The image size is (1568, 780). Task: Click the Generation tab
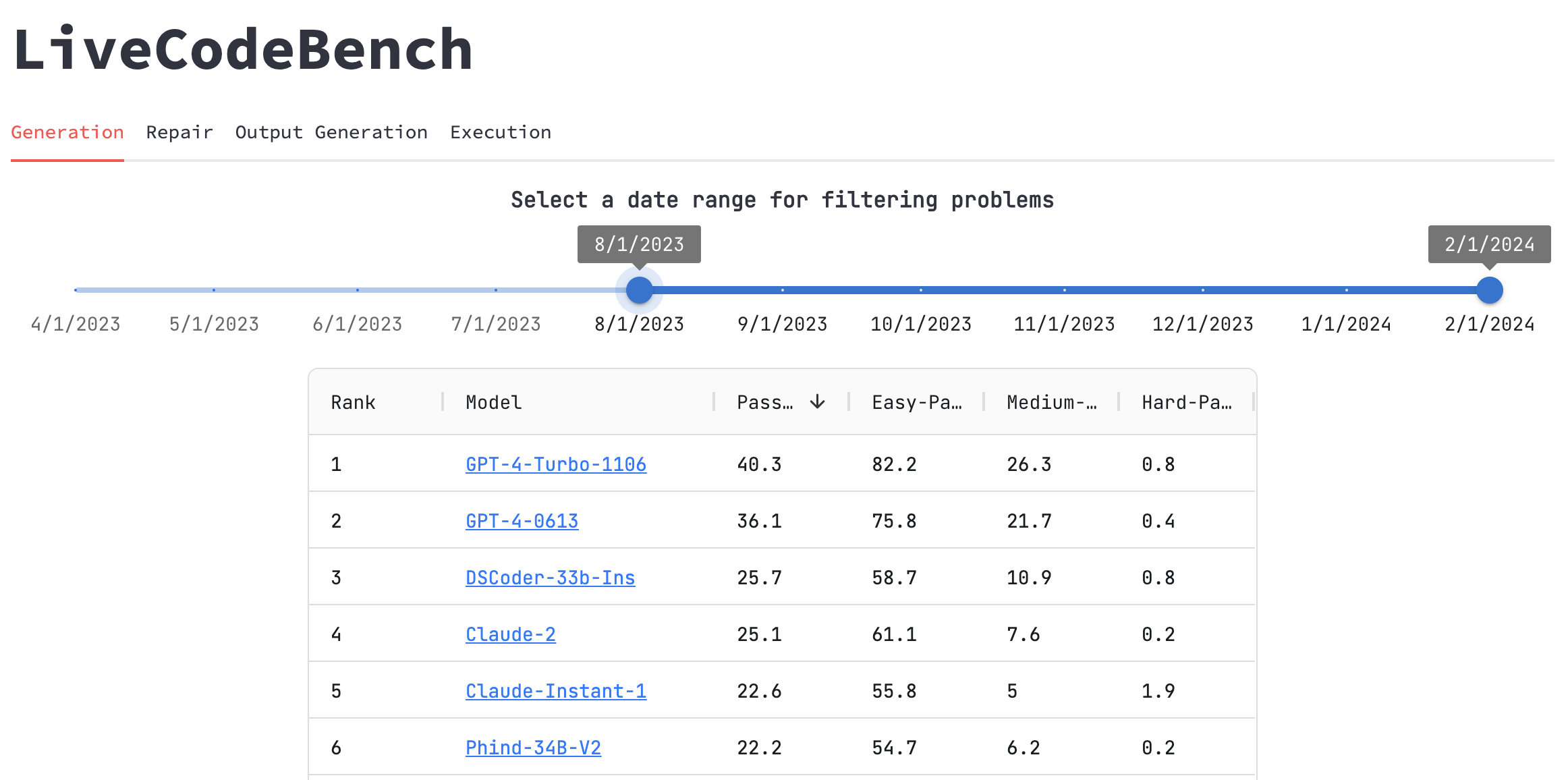[x=67, y=132]
